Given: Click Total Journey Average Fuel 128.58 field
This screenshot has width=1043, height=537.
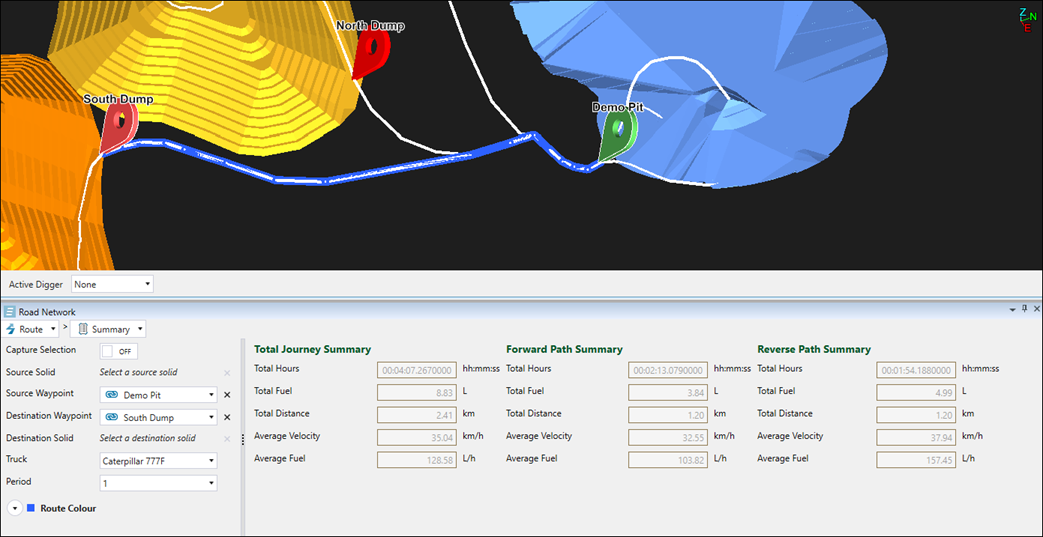Looking at the screenshot, I should 417,460.
